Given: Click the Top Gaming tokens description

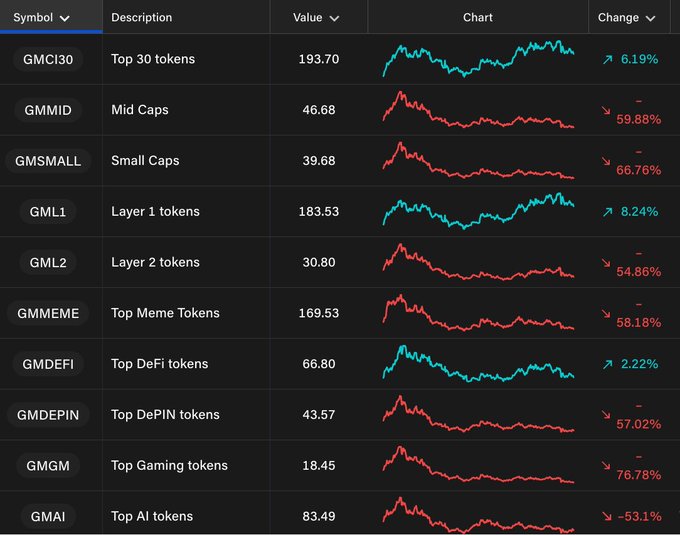Looking at the screenshot, I should pyautogui.click(x=169, y=465).
